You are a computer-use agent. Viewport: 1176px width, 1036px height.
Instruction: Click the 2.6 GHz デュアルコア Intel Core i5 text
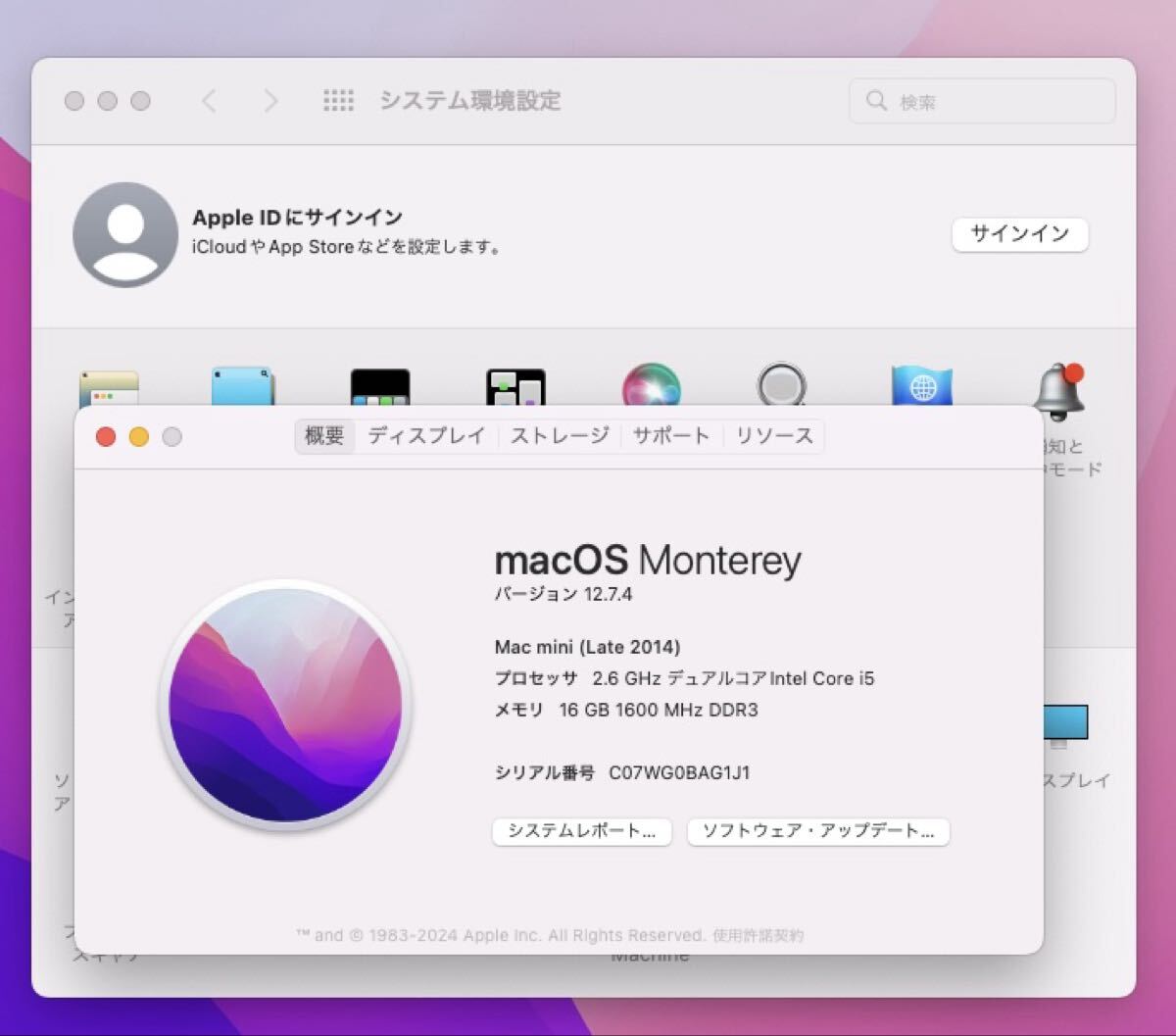733,678
